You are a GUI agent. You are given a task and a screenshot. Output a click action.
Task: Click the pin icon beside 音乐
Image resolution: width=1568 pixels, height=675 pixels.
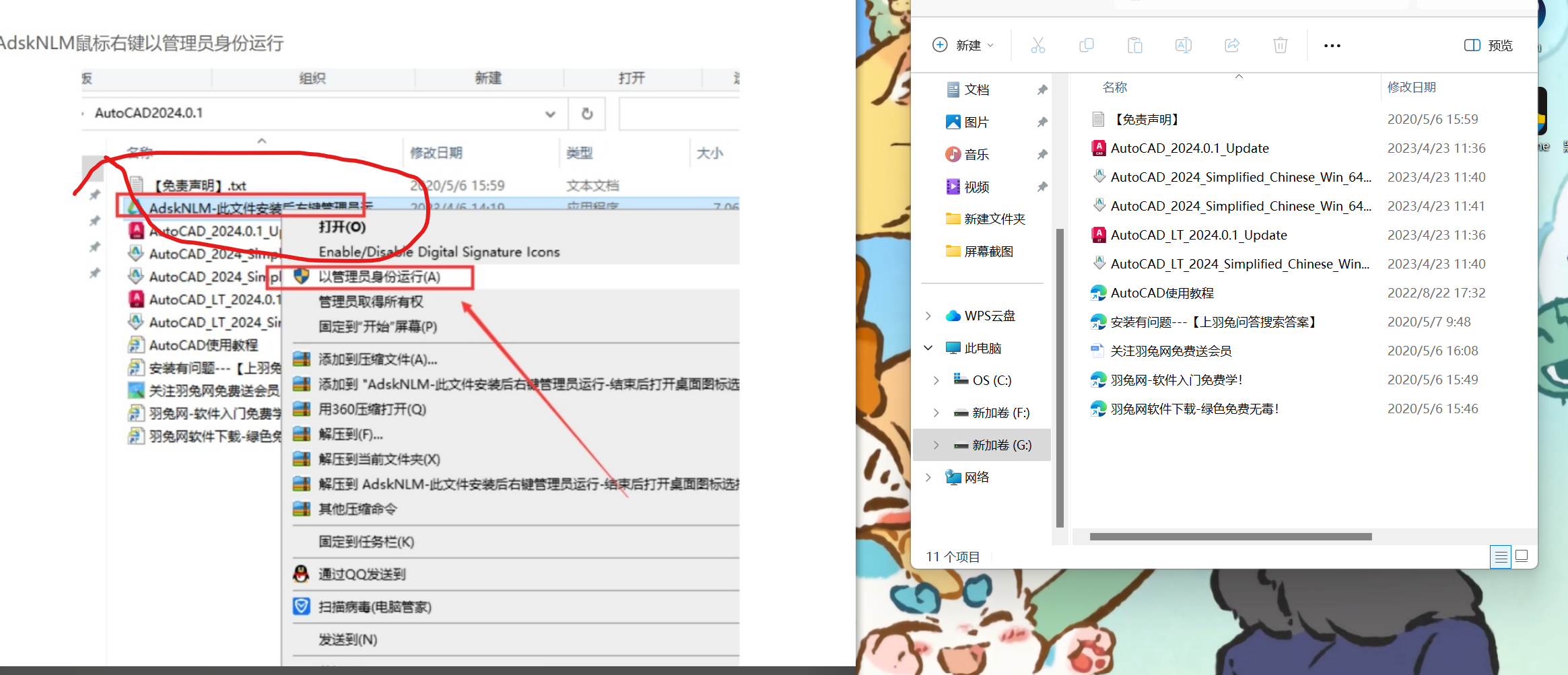click(1042, 154)
